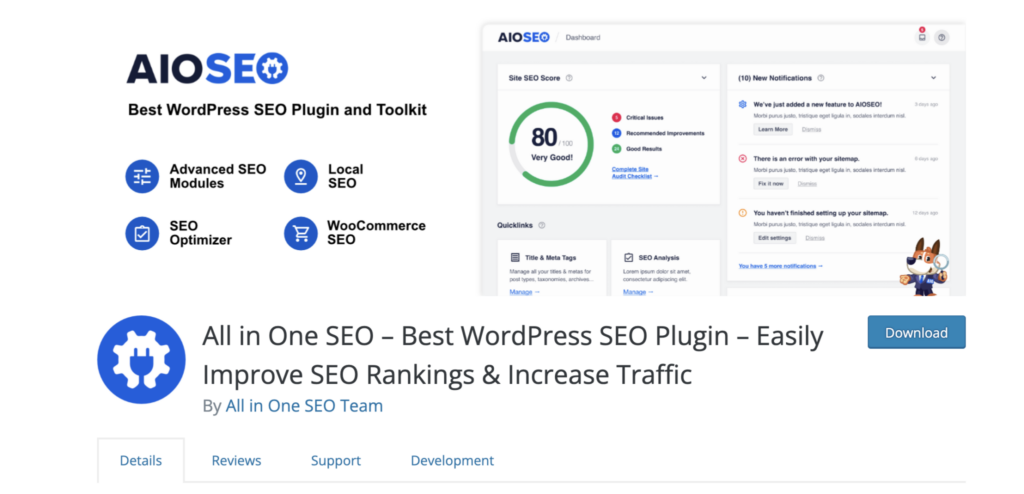This screenshot has width=1024, height=494.
Task: Click the large AIOSEO logo
Action: (x=207, y=68)
